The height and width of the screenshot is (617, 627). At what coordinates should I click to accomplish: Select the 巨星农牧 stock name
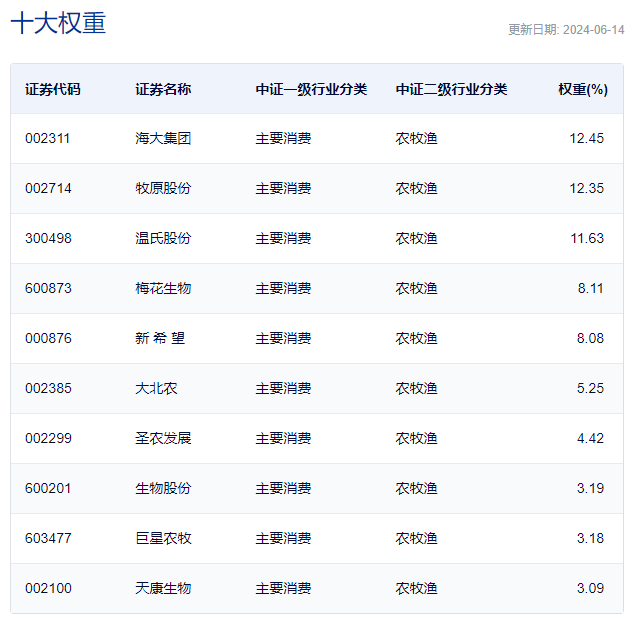163,538
